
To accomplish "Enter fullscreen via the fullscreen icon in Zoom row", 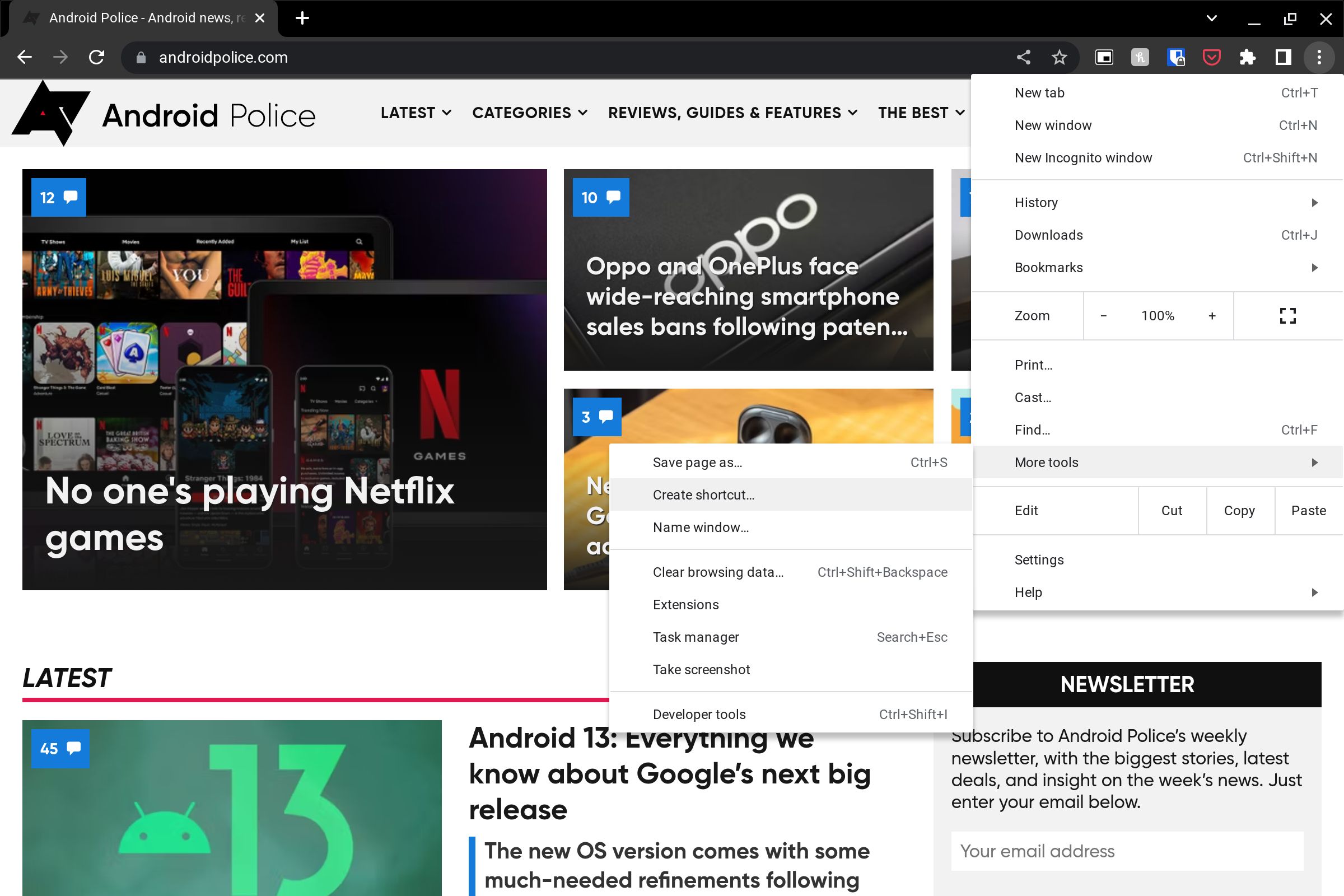I will [x=1287, y=315].
